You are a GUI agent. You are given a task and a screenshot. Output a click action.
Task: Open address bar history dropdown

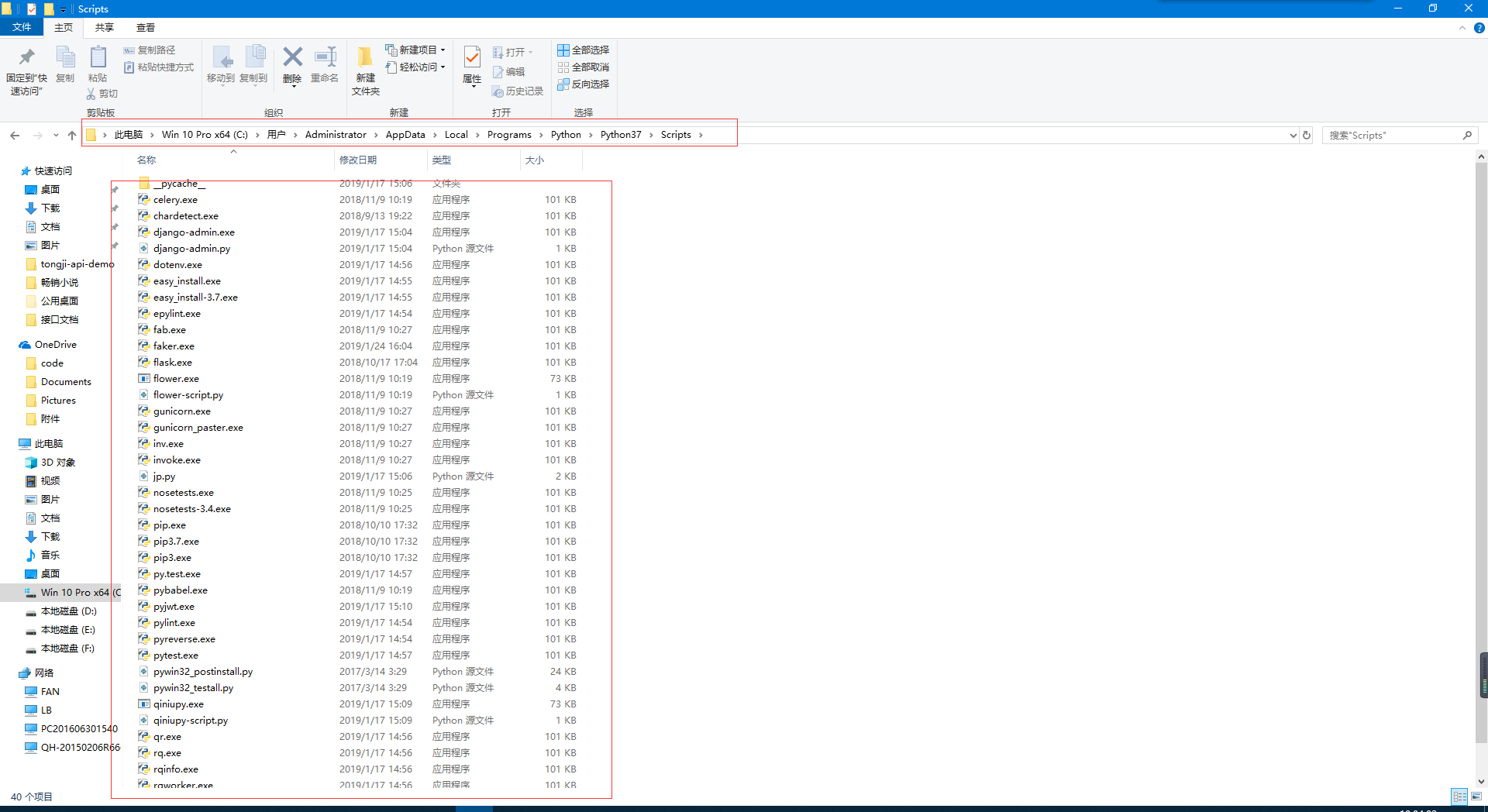click(1293, 135)
